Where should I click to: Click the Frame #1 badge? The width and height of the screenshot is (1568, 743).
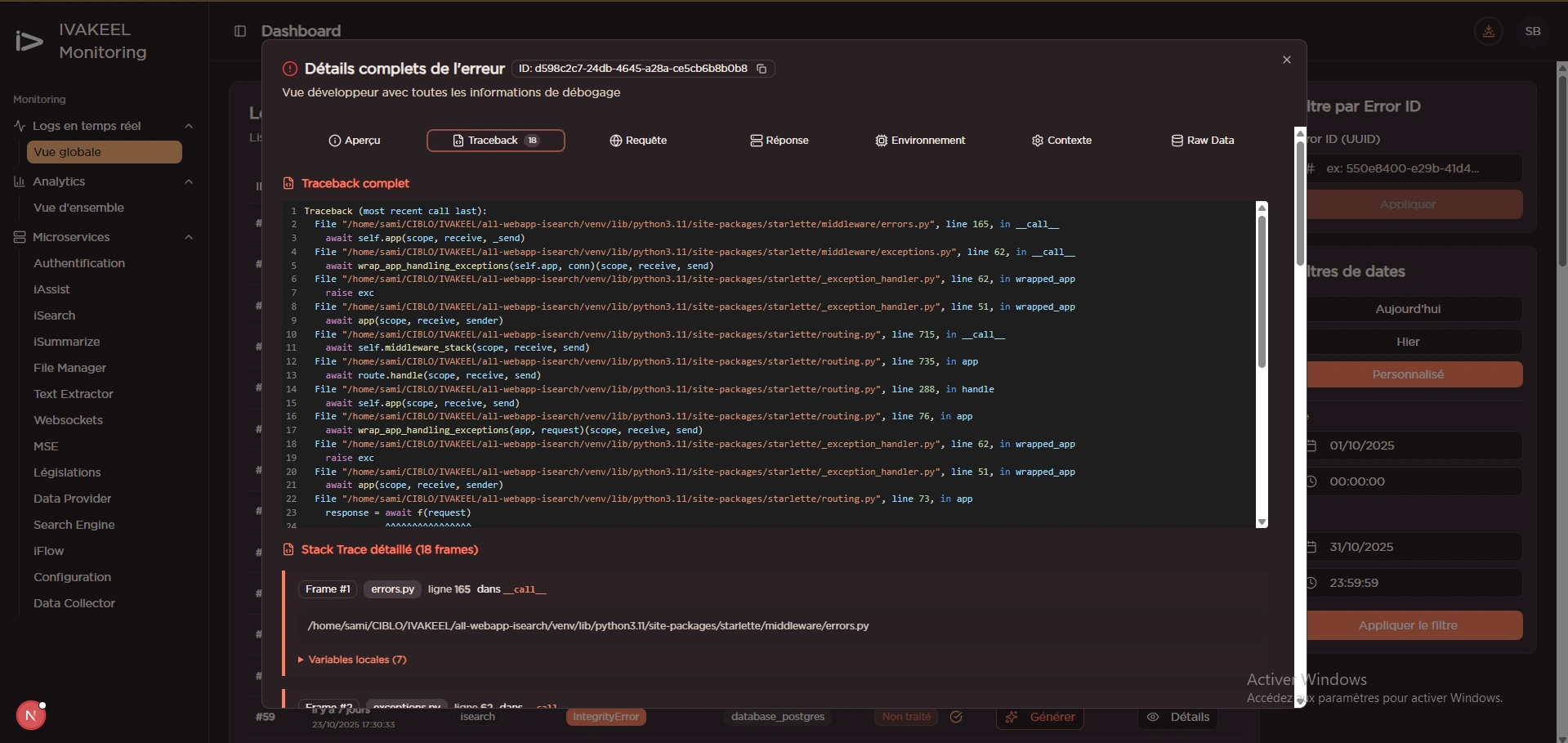click(x=328, y=589)
